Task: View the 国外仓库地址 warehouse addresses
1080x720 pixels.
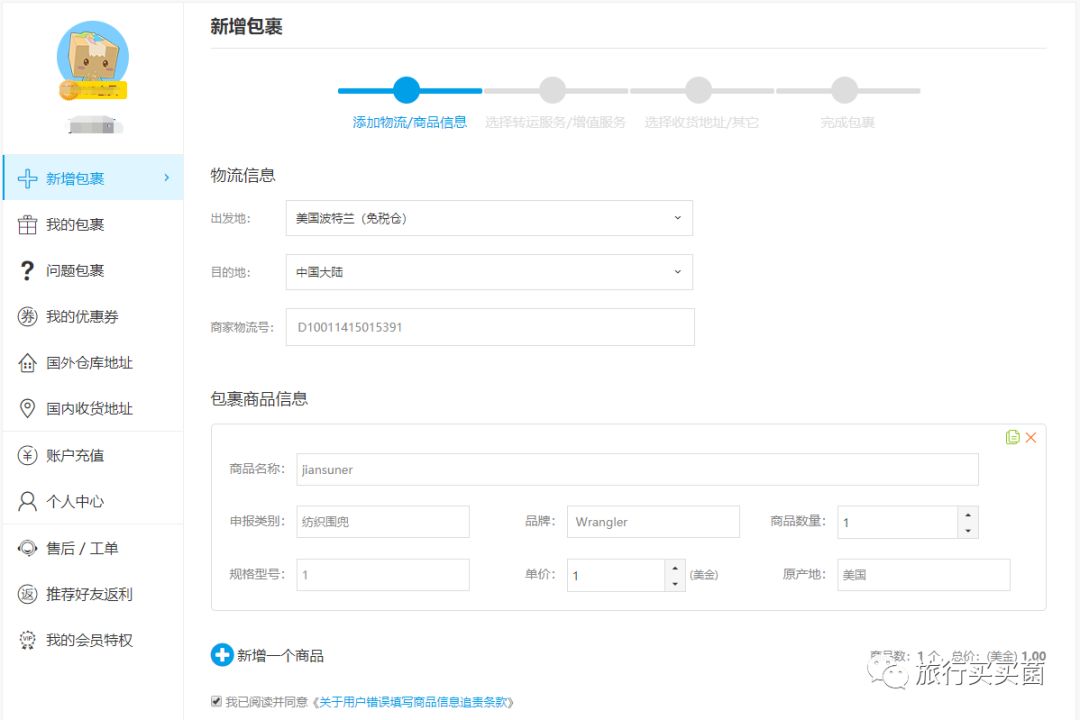Action: (x=81, y=362)
